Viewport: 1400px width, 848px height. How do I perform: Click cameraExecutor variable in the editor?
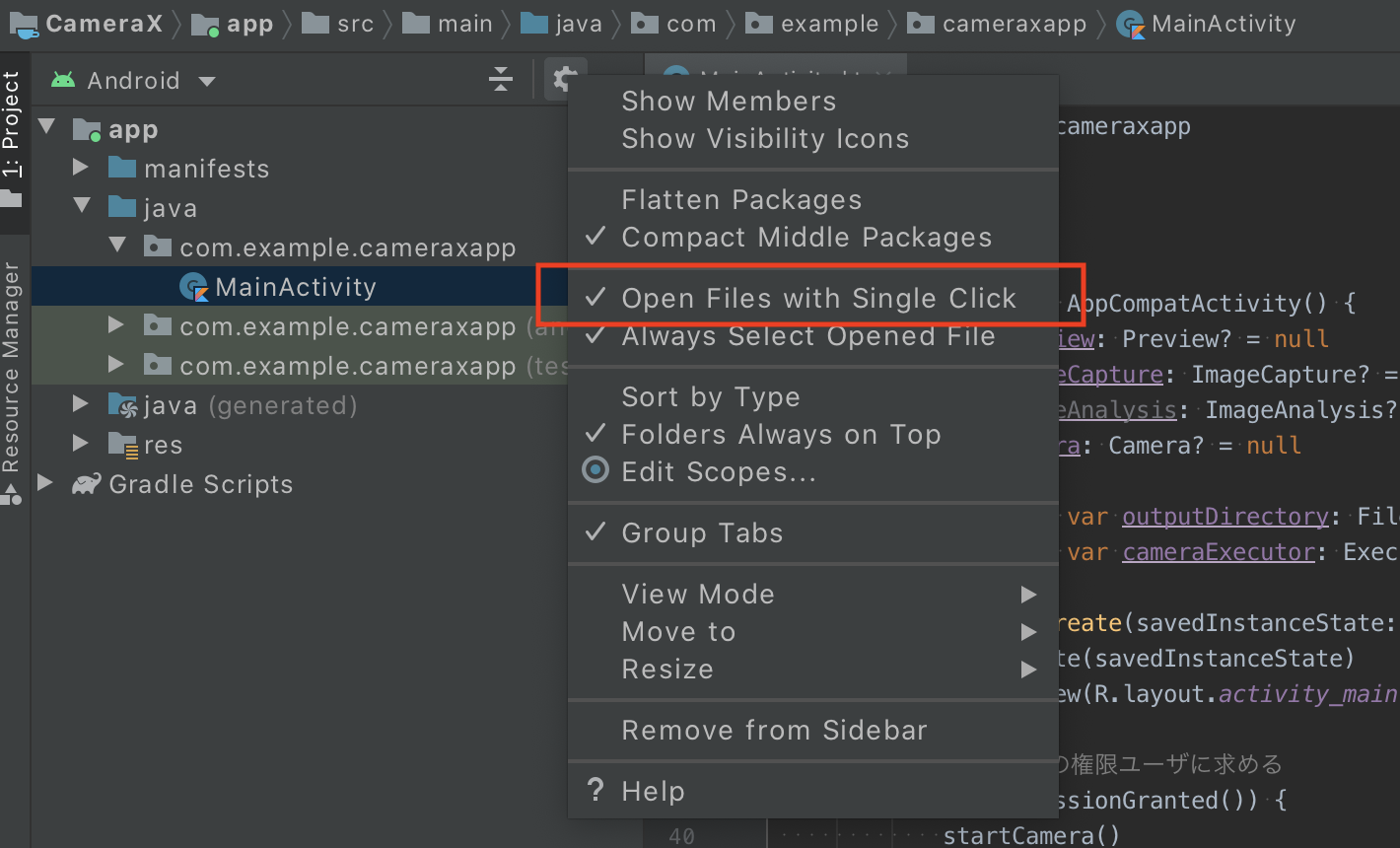pos(1218,552)
